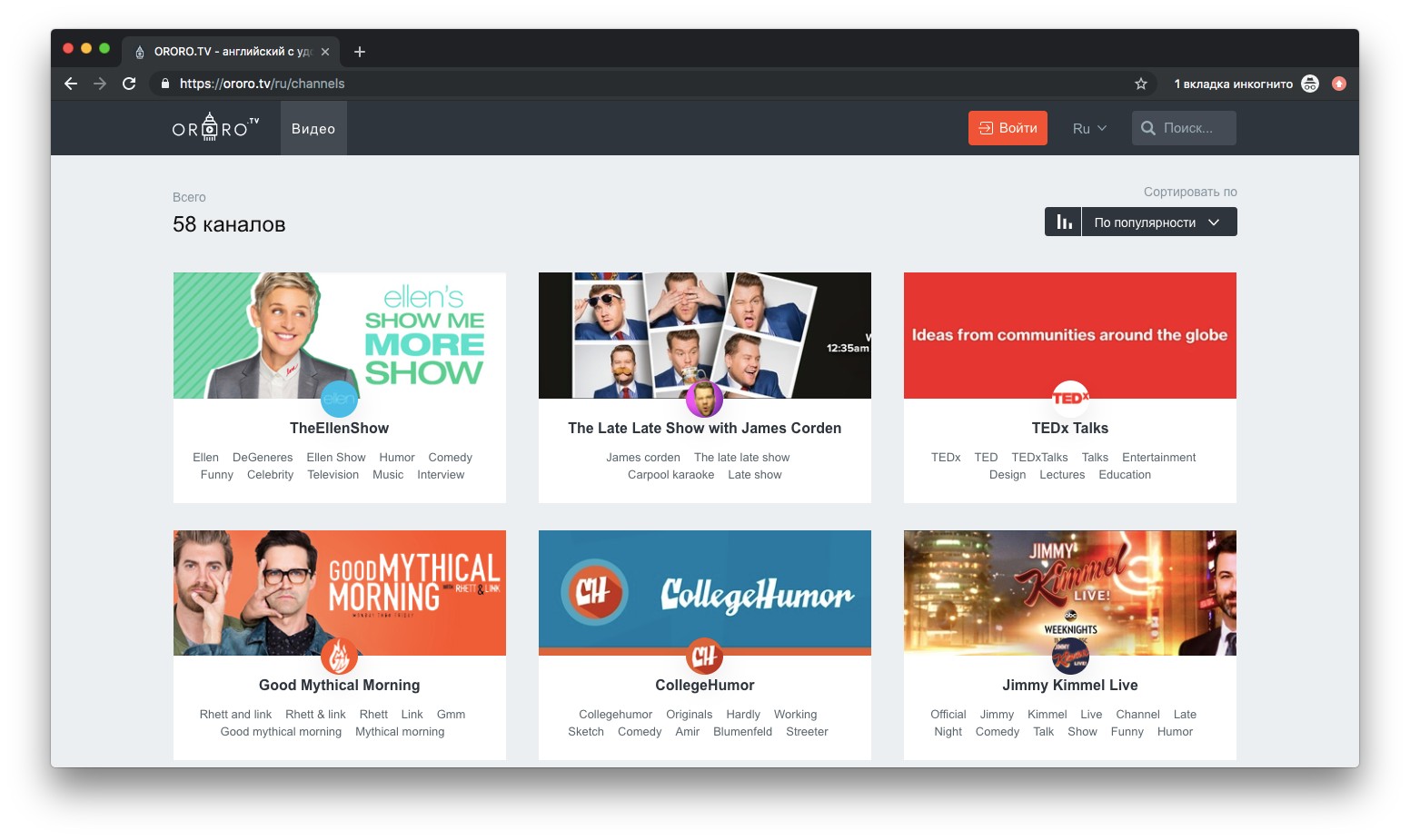Image resolution: width=1410 pixels, height=840 pixels.
Task: Open the Late Late Show banner
Action: click(705, 335)
